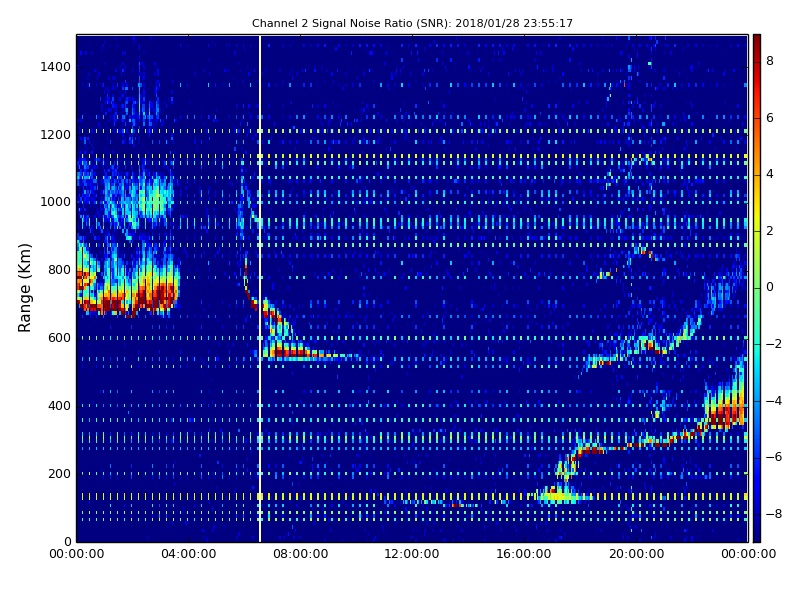Click the 800 range tick label
The height and width of the screenshot is (600, 800).
pyautogui.click(x=59, y=270)
